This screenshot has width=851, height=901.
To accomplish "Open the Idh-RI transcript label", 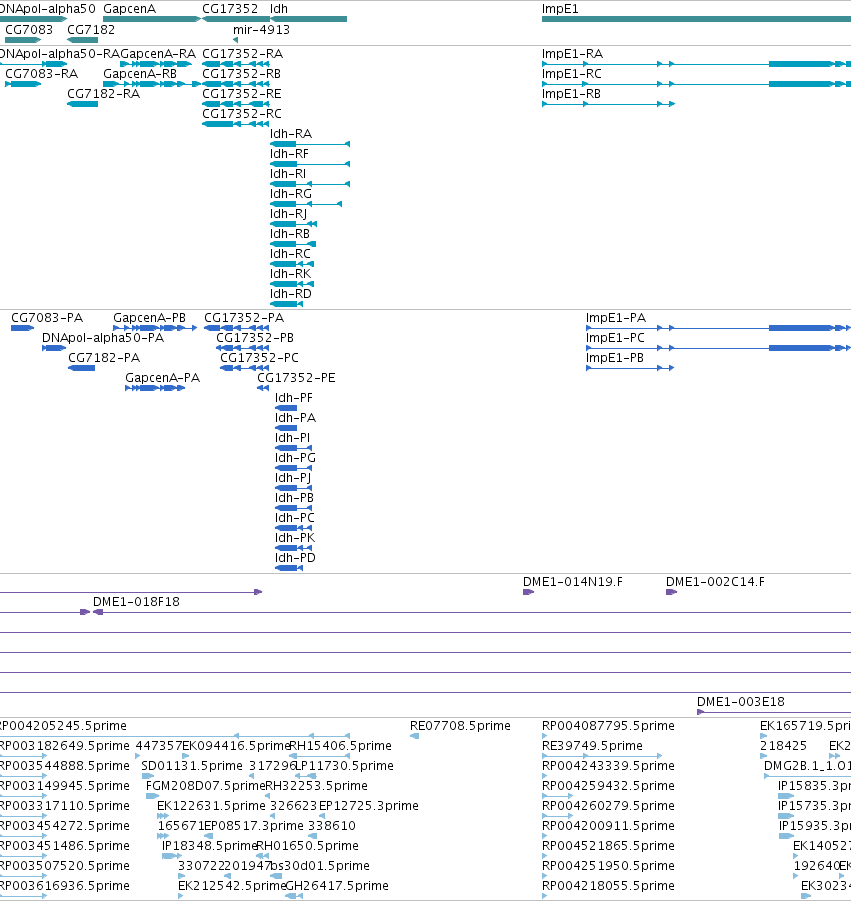I will click(x=288, y=174).
